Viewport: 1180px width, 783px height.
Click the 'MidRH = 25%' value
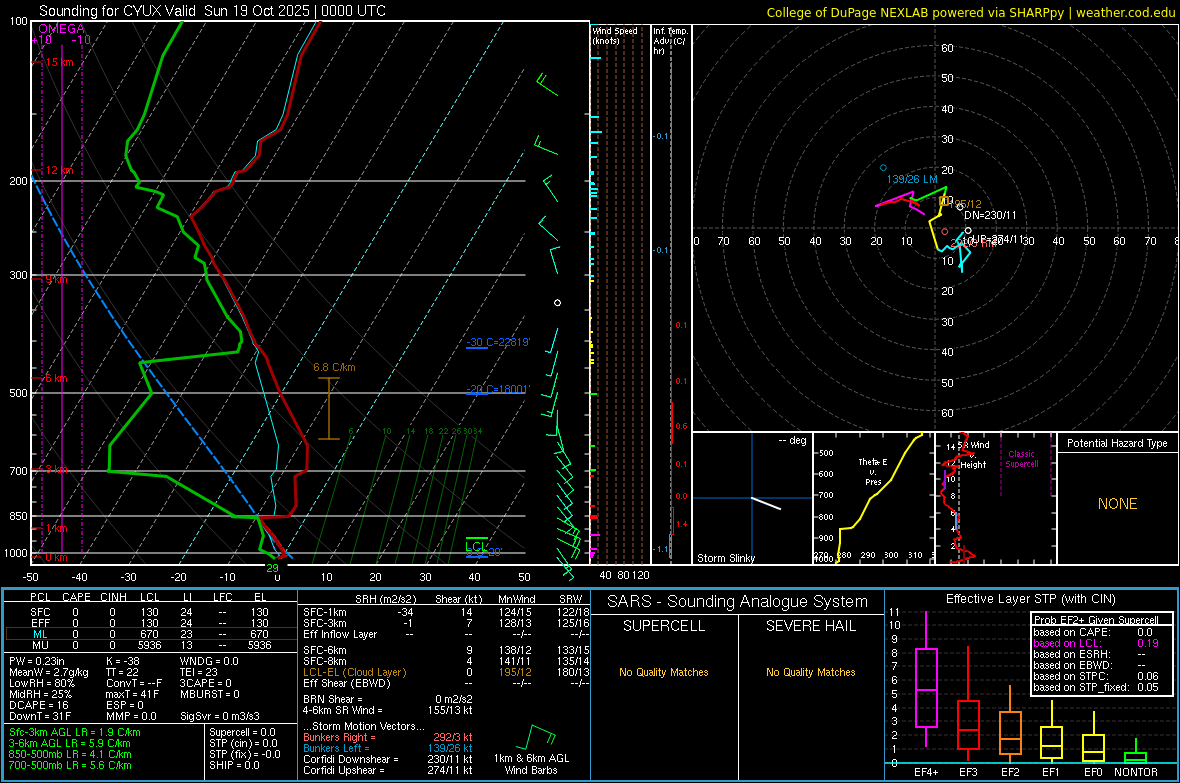click(41, 694)
